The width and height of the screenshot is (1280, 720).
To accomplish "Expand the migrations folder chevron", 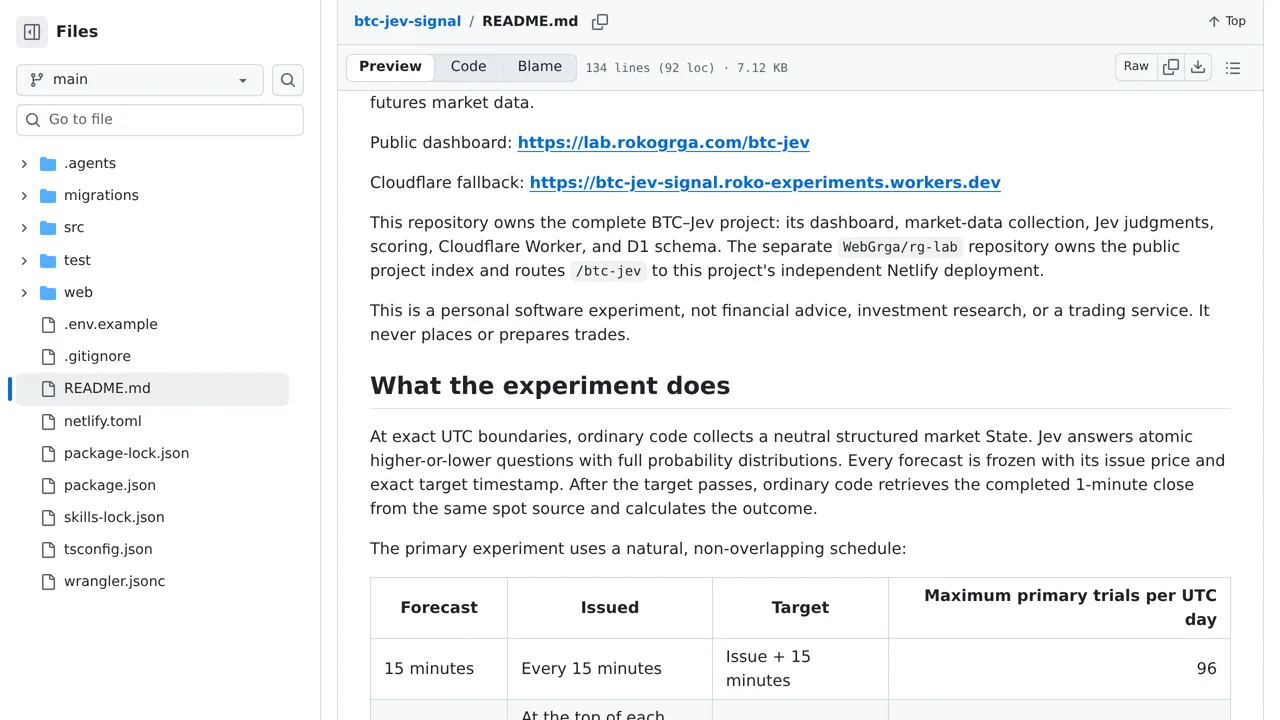I will pyautogui.click(x=24, y=196).
